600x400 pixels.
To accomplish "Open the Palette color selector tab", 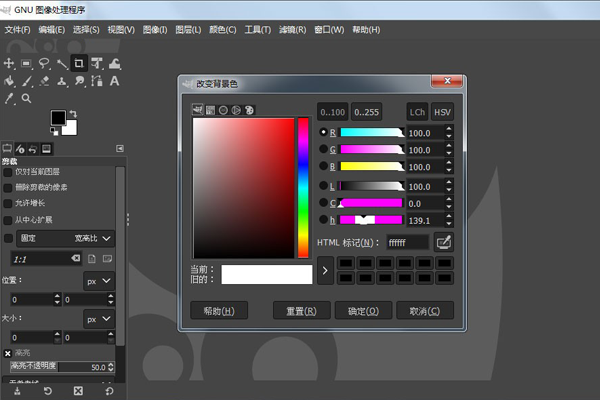I will pyautogui.click(x=249, y=110).
